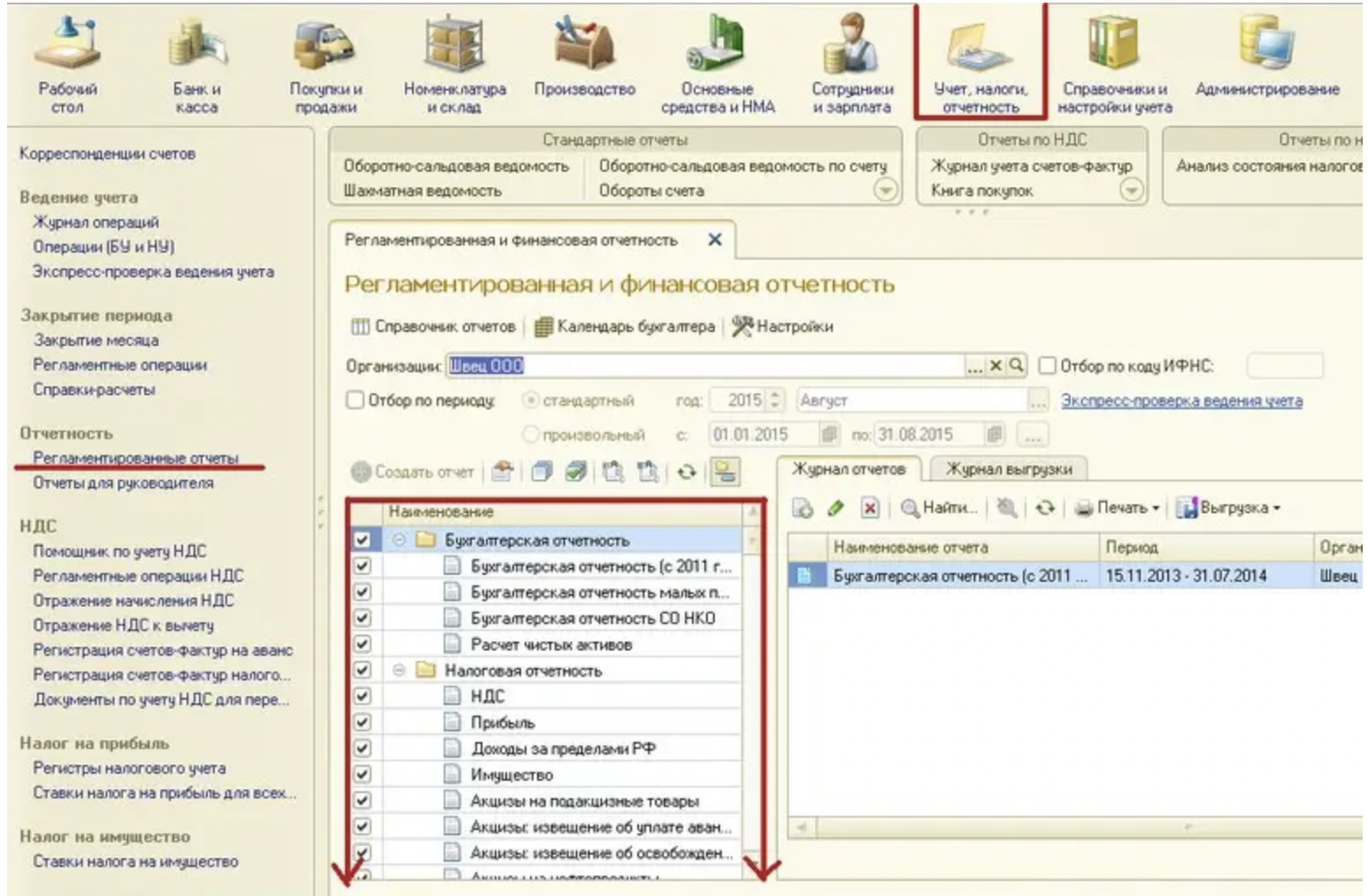Click the Создать отчет button

[413, 473]
